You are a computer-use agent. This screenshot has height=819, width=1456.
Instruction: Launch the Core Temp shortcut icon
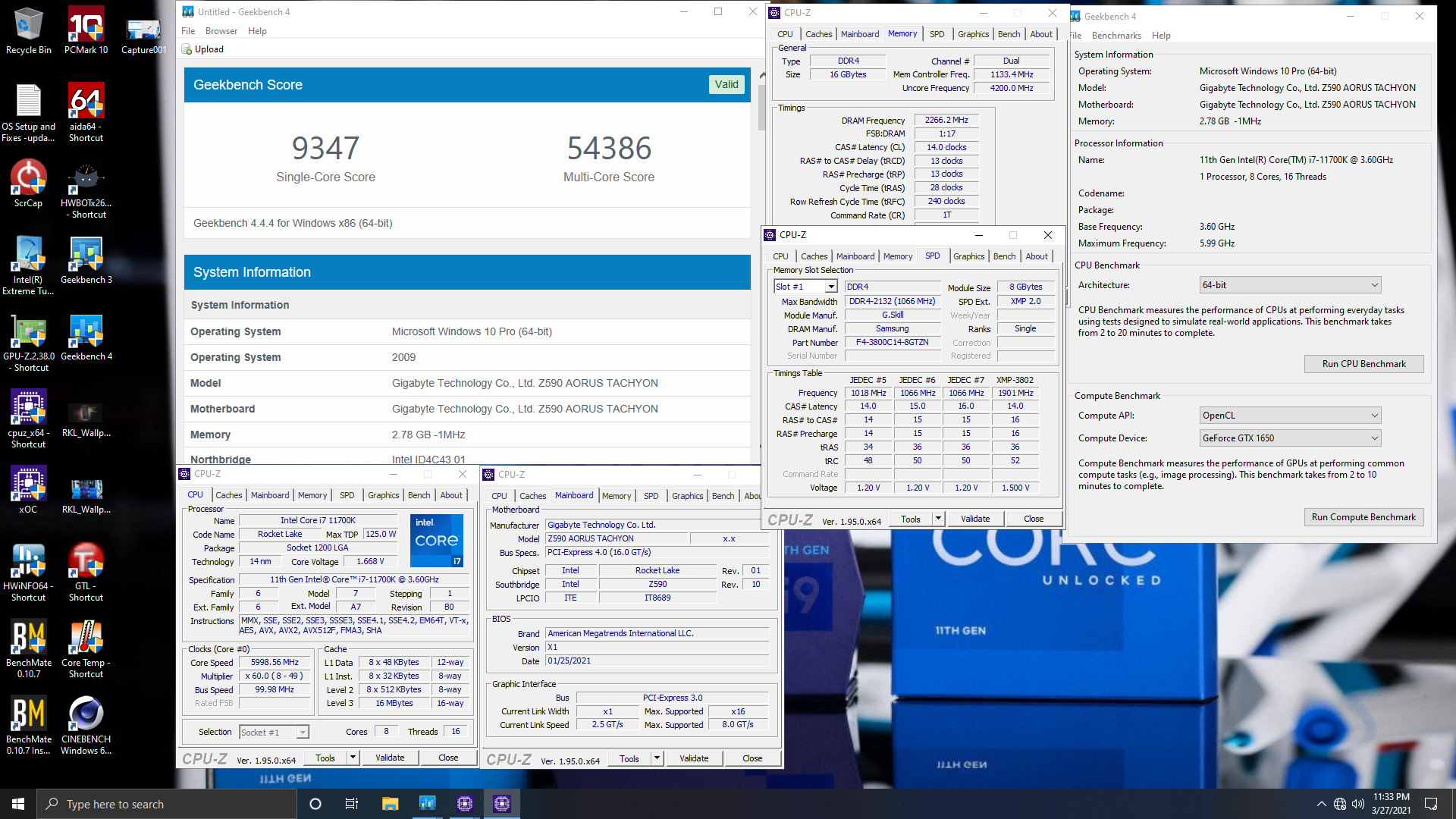click(x=86, y=649)
